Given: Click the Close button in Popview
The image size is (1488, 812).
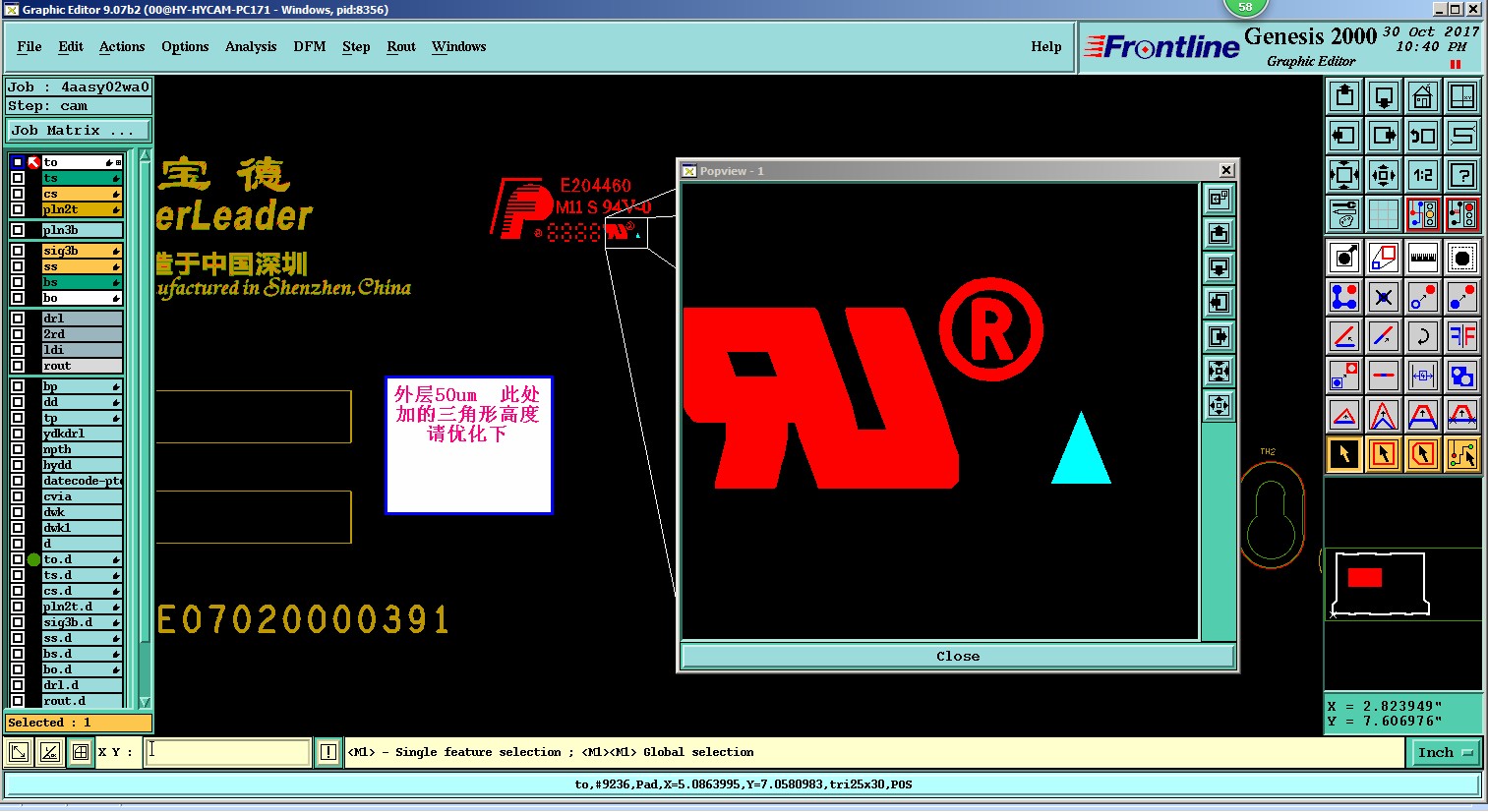Looking at the screenshot, I should [x=958, y=656].
